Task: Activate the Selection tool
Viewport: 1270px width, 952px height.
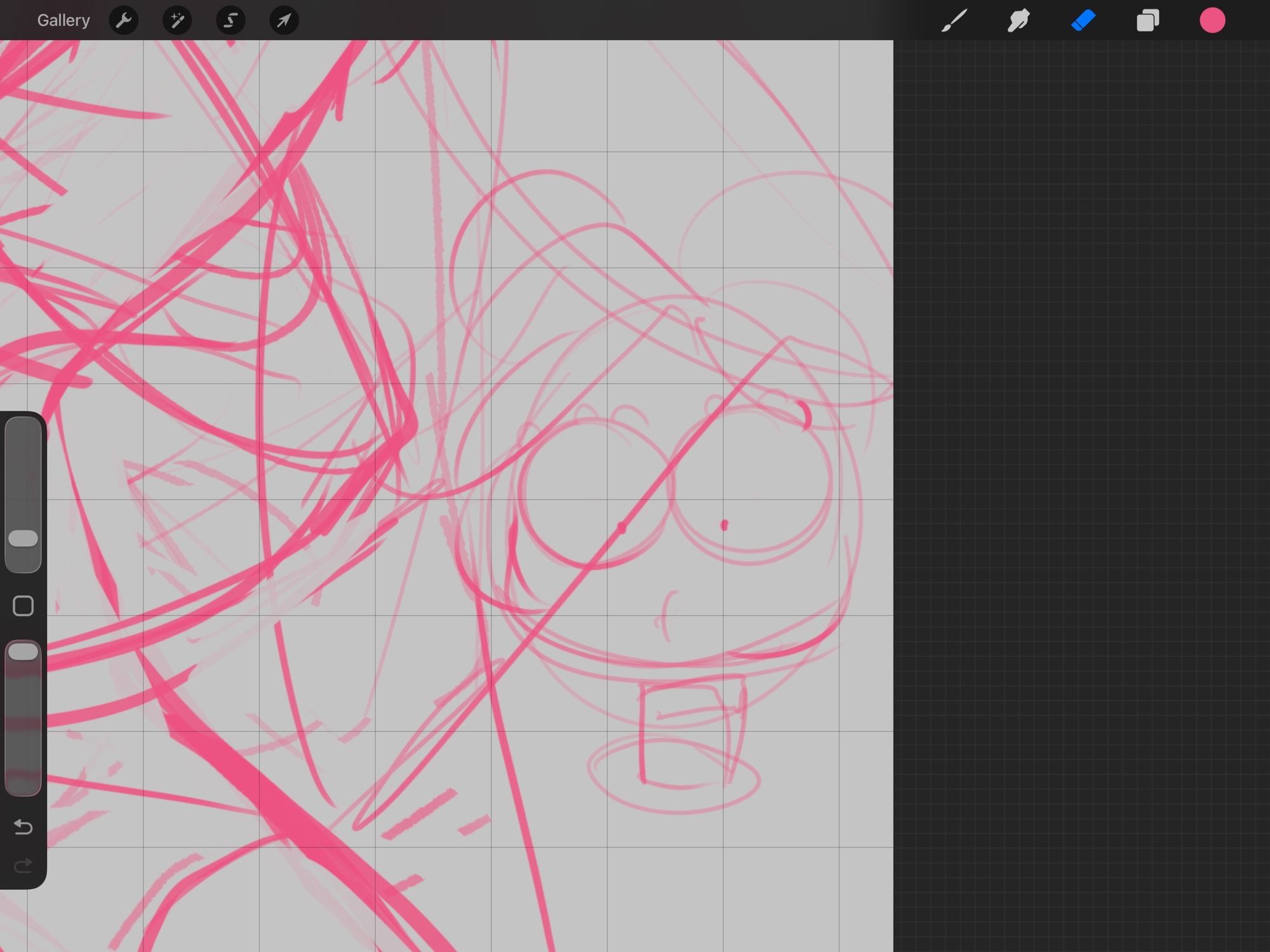Action: tap(231, 20)
